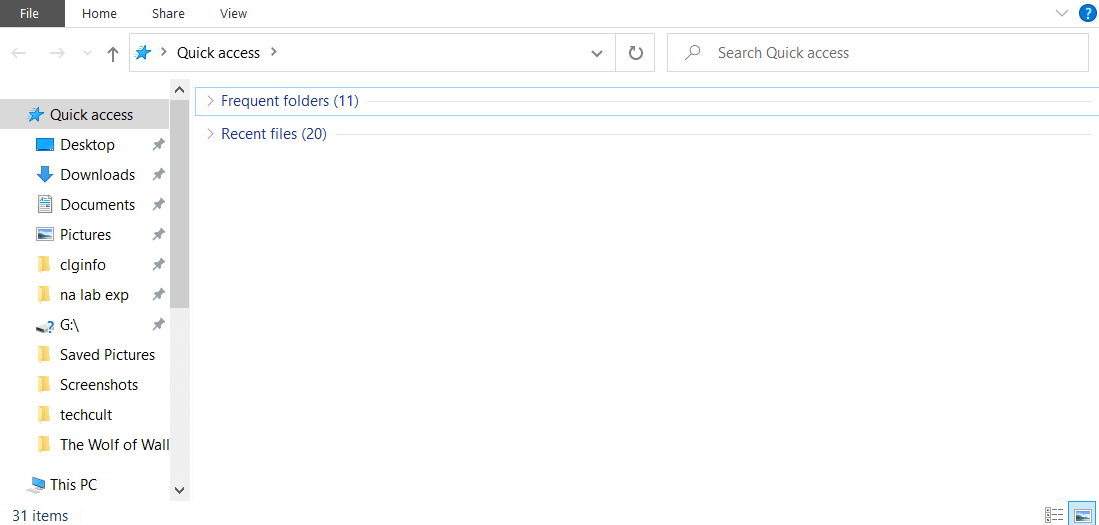Click the Quick access star icon in address bar
This screenshot has height=525, width=1099.
click(x=143, y=53)
